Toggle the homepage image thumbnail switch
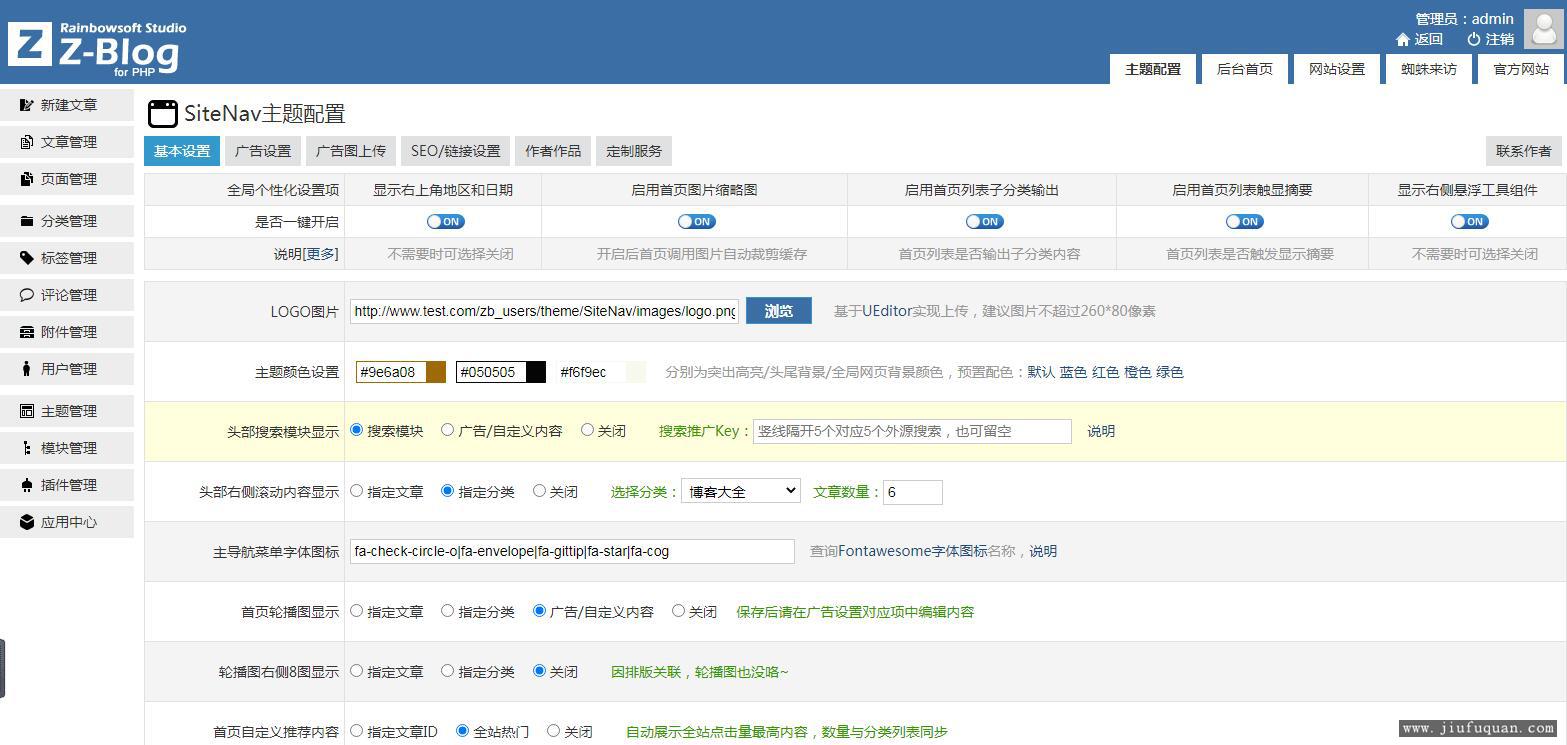 [x=696, y=222]
